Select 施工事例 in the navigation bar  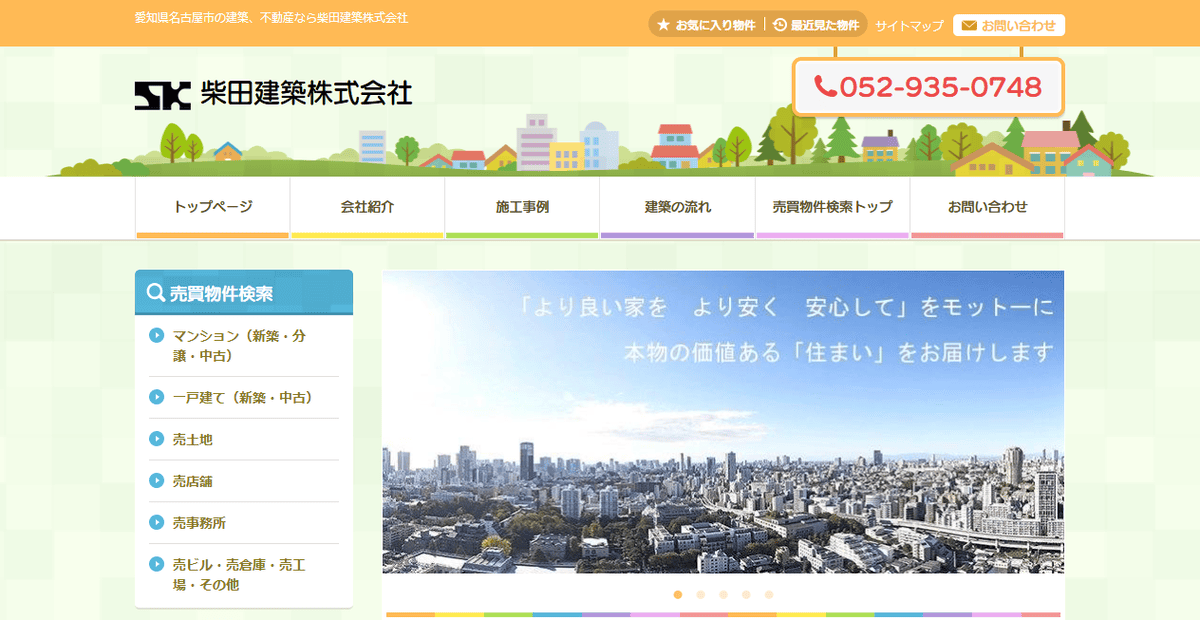(x=522, y=207)
